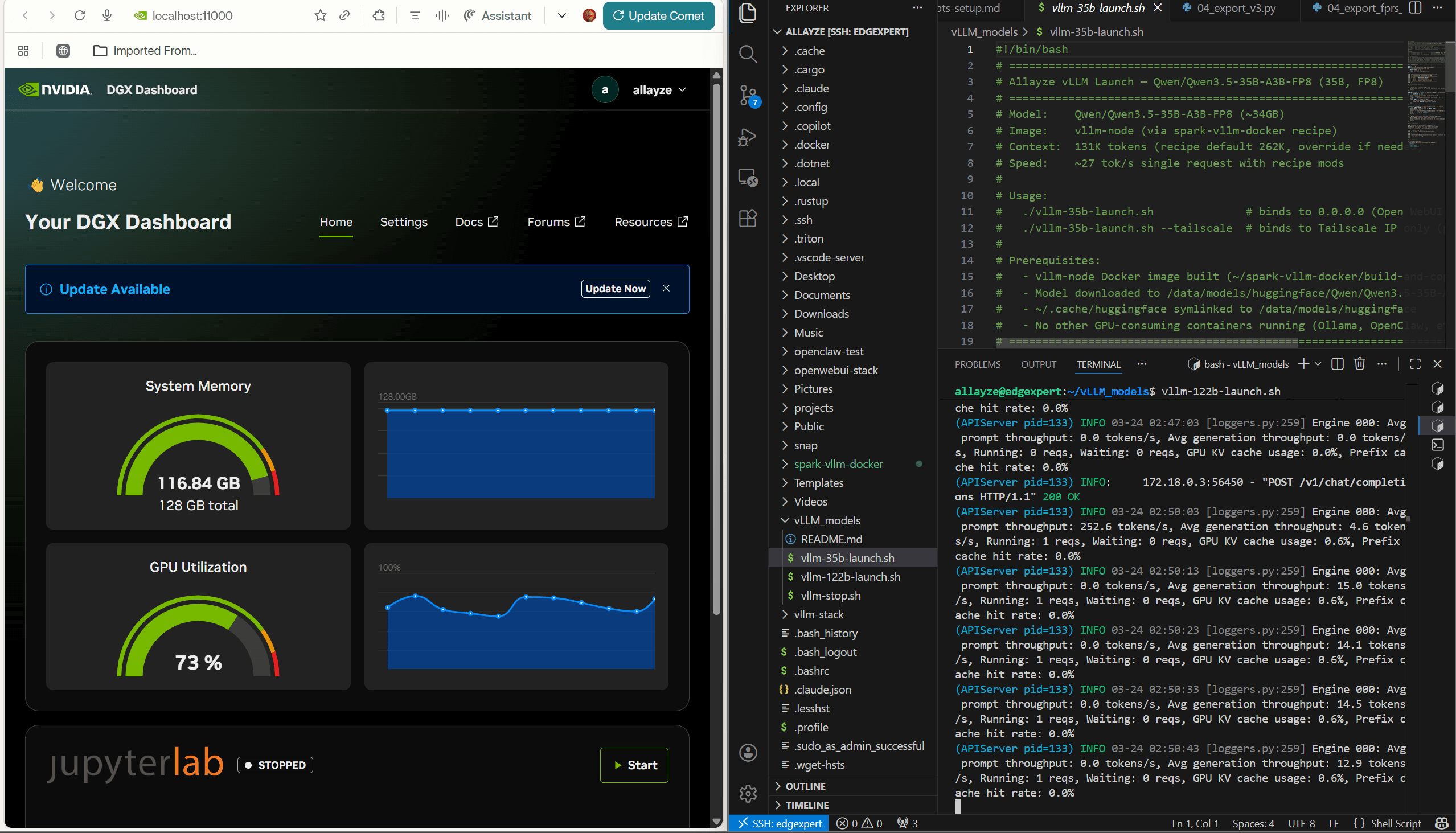
Task: Click forwarded ports indicator showing 3
Action: [x=907, y=824]
